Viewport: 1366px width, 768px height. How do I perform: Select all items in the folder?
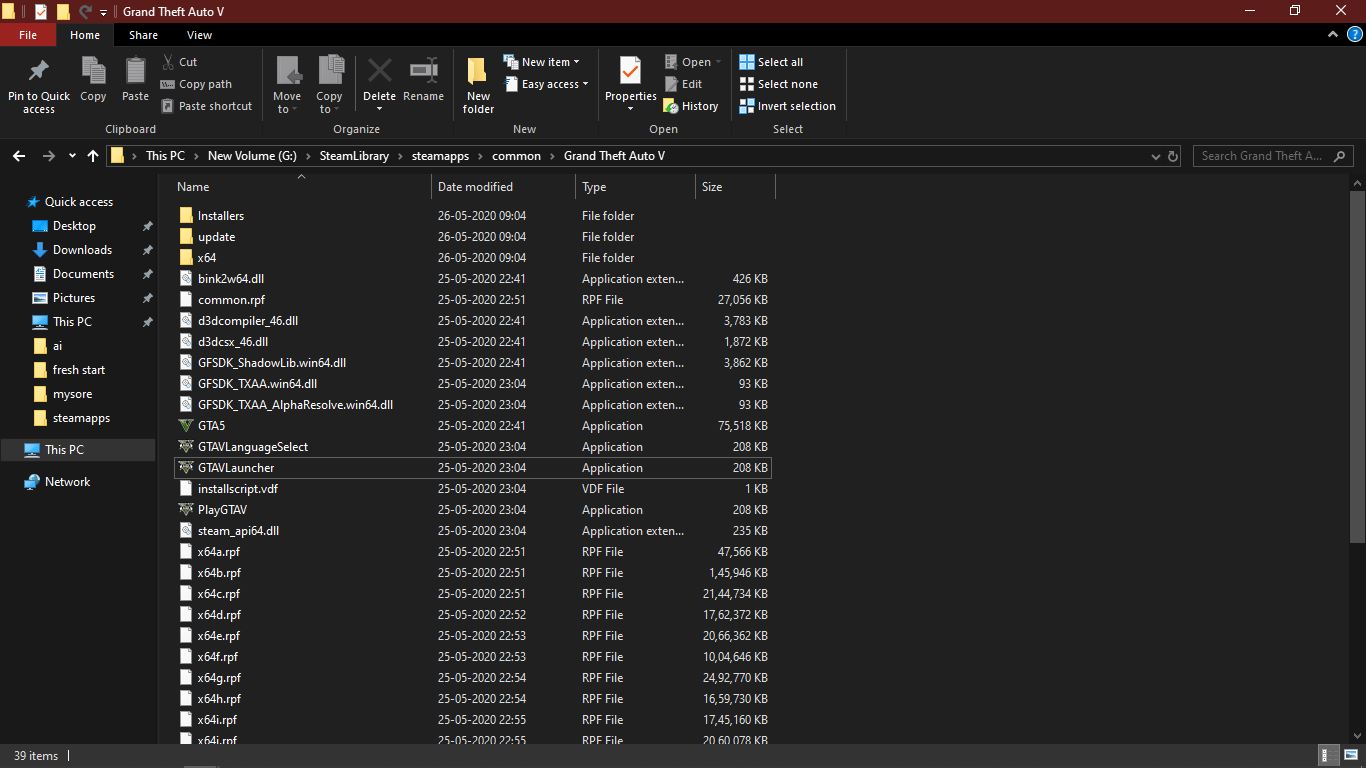tap(772, 61)
